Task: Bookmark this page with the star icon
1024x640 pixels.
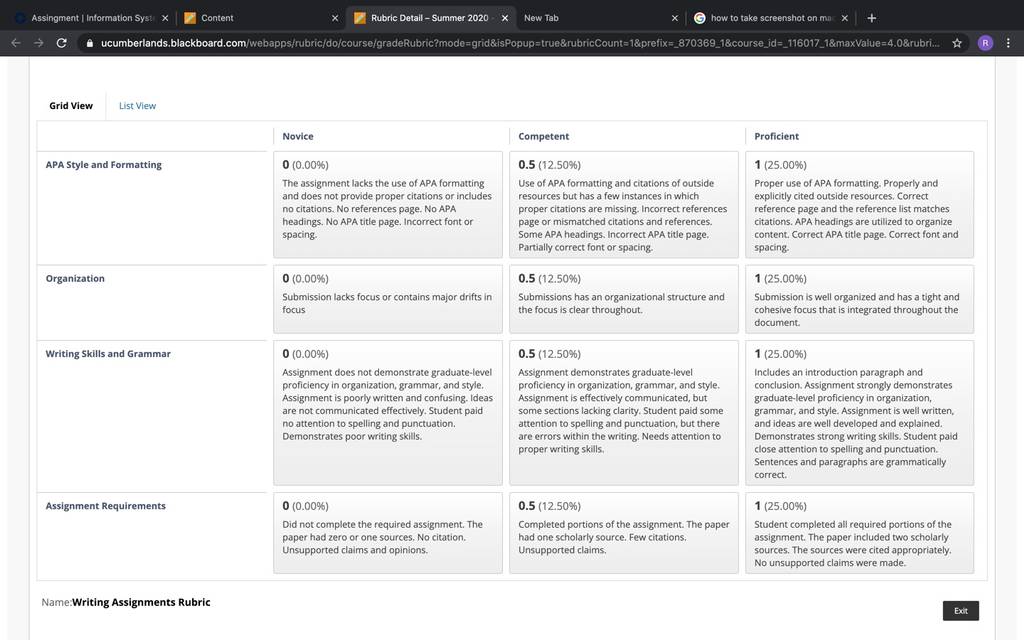Action: [x=957, y=43]
